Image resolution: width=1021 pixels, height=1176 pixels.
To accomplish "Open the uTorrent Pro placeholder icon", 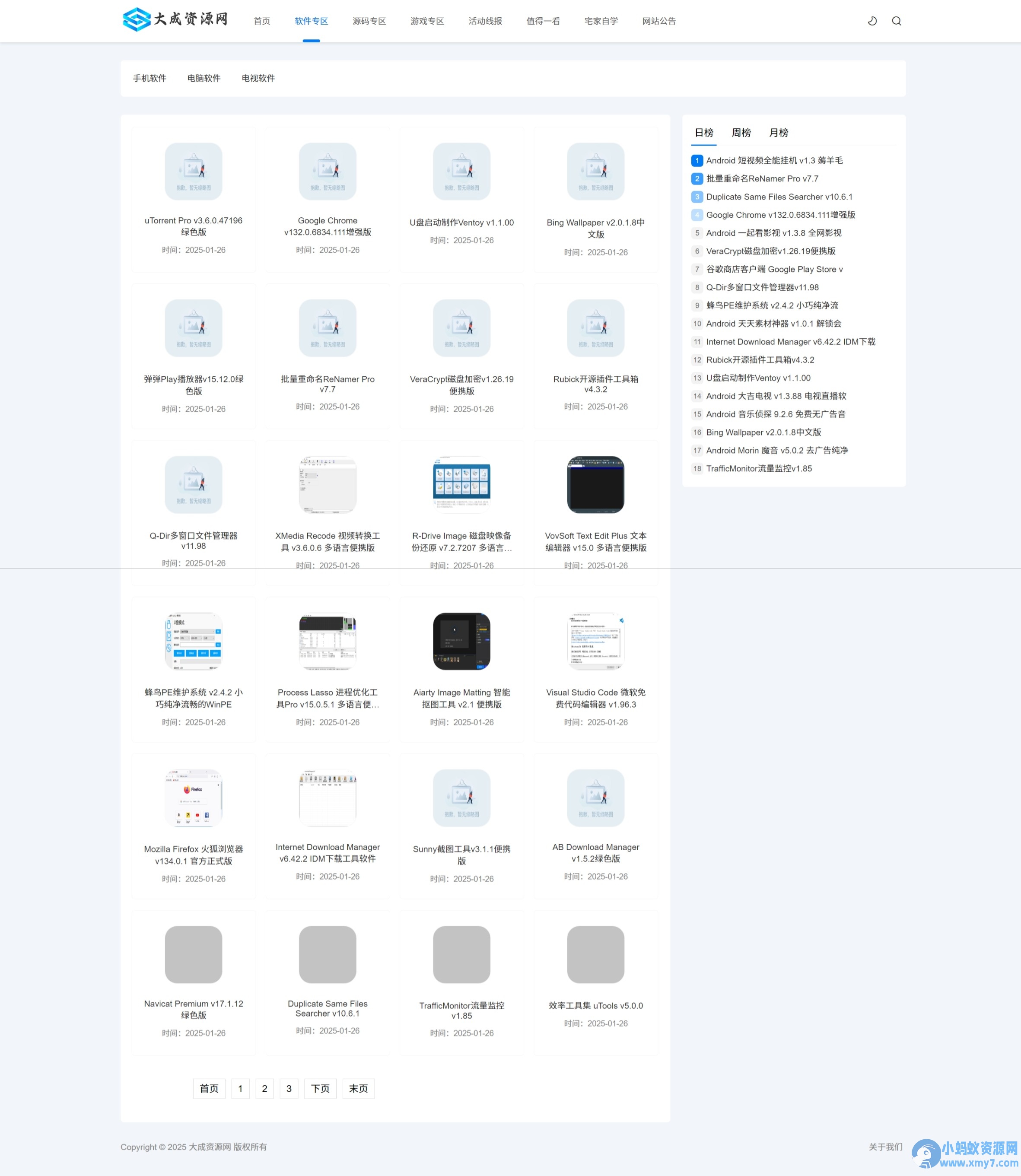I will coord(193,171).
